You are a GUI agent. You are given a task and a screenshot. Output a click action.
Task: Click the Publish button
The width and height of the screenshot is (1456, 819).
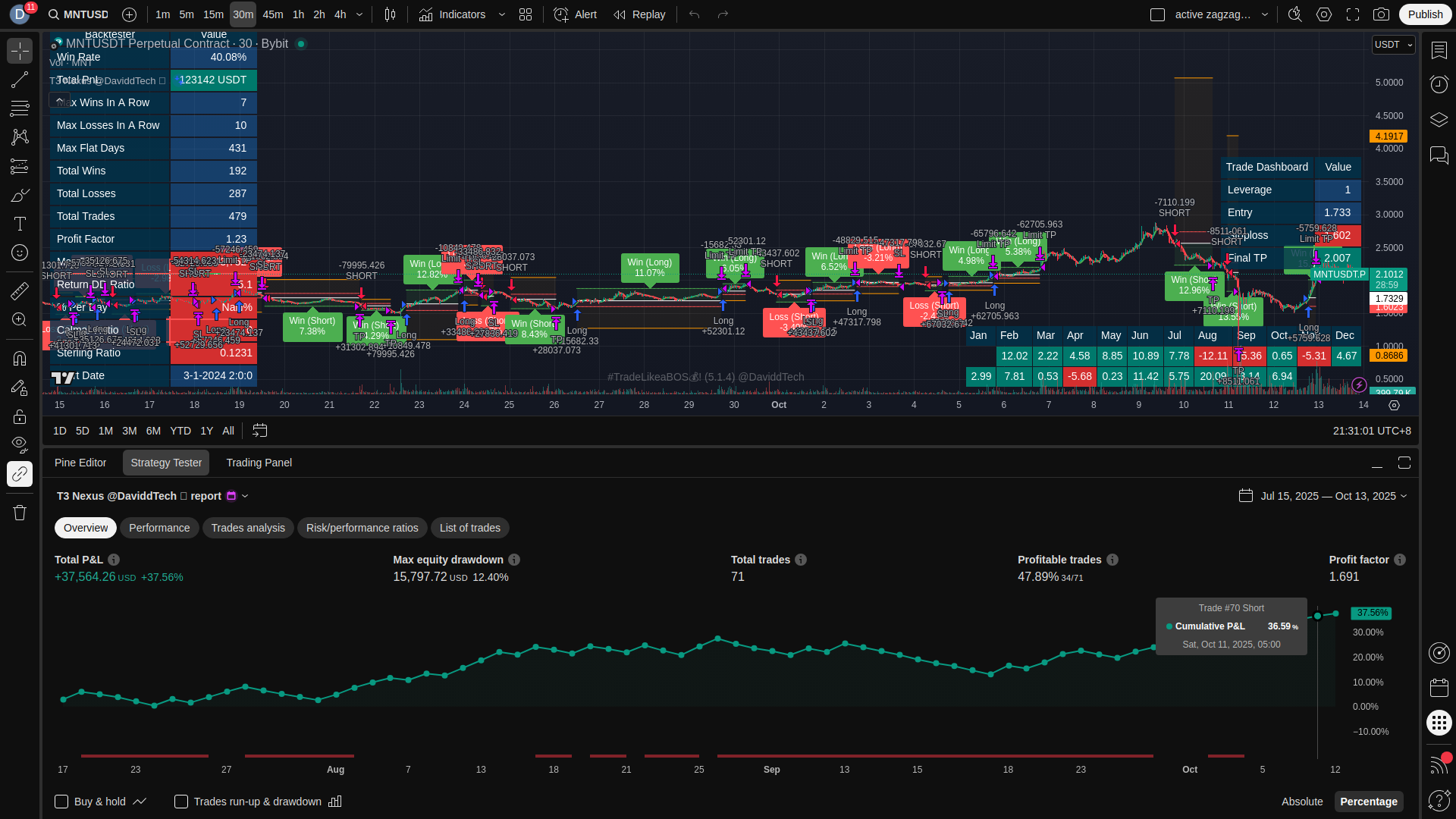pos(1425,14)
